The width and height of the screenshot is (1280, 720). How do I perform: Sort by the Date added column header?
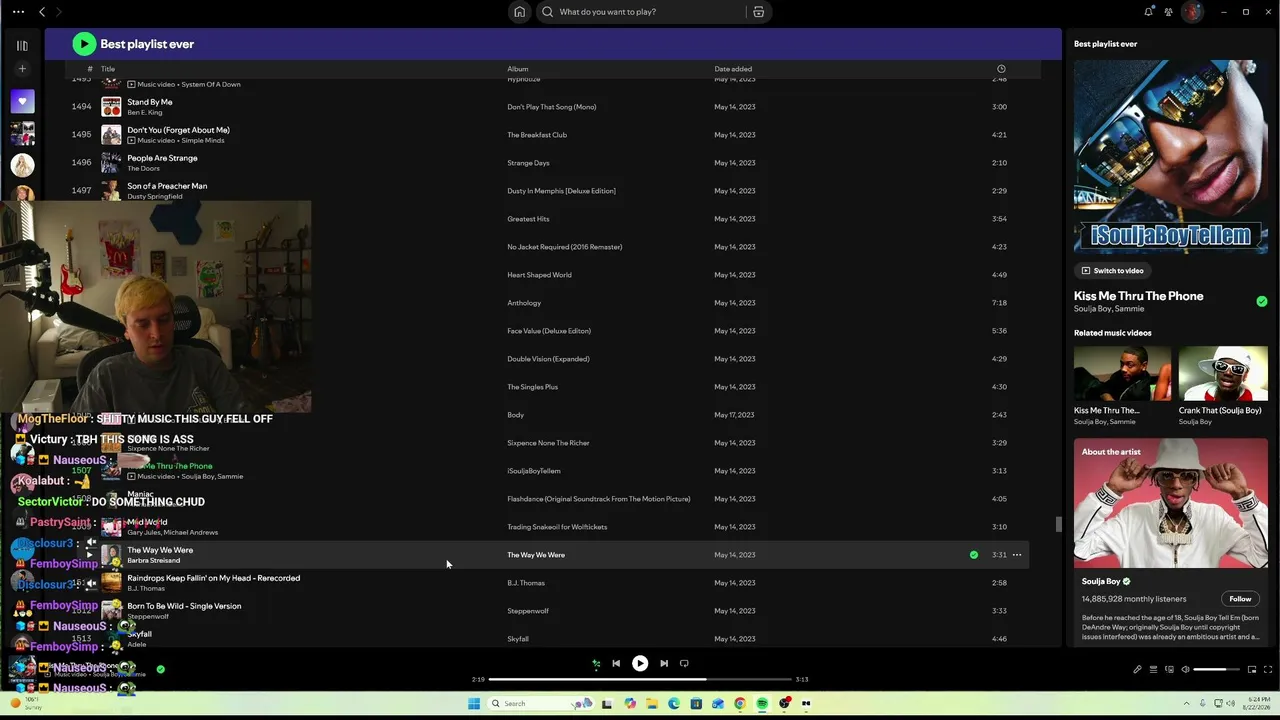click(x=733, y=69)
